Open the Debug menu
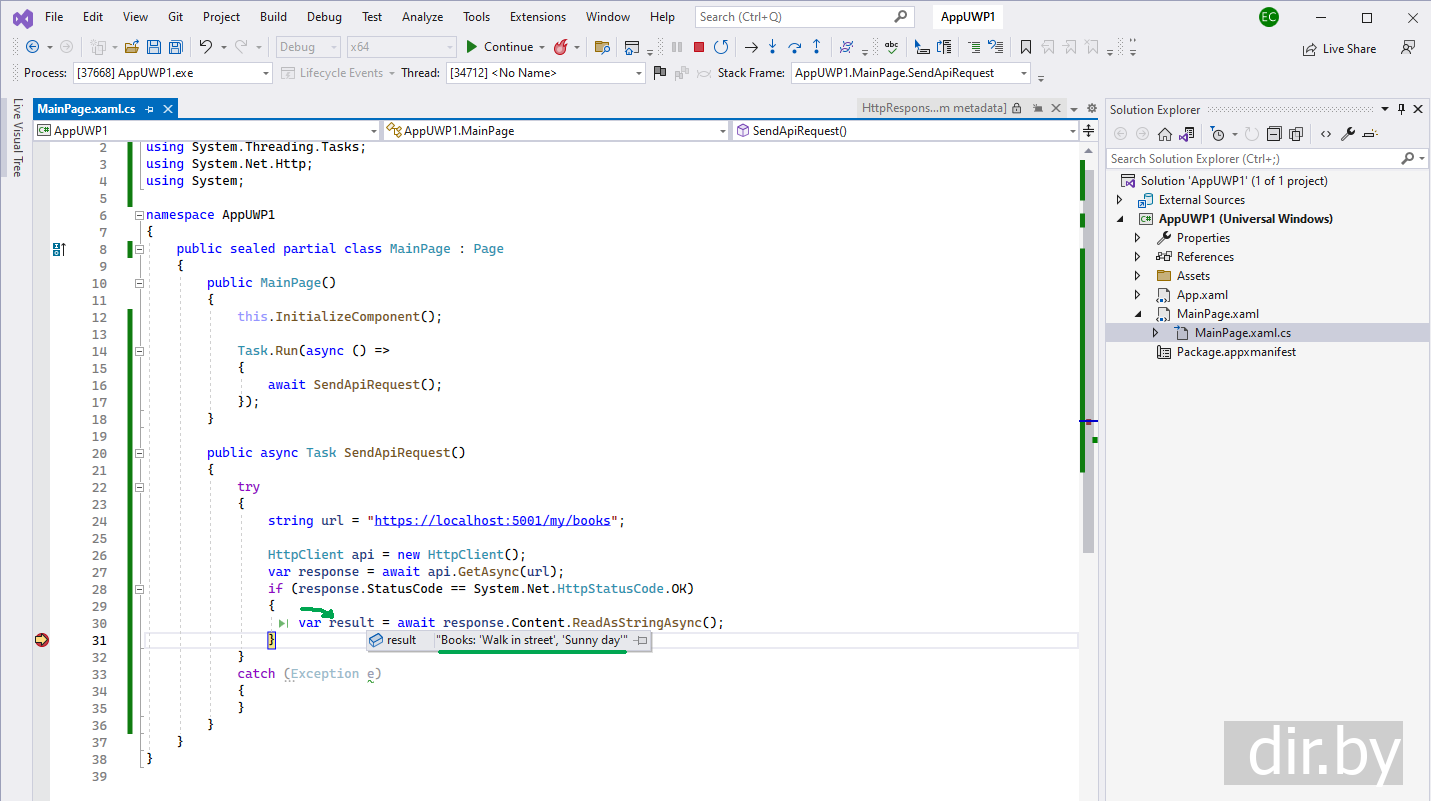Viewport: 1431px width, 801px height. point(324,17)
